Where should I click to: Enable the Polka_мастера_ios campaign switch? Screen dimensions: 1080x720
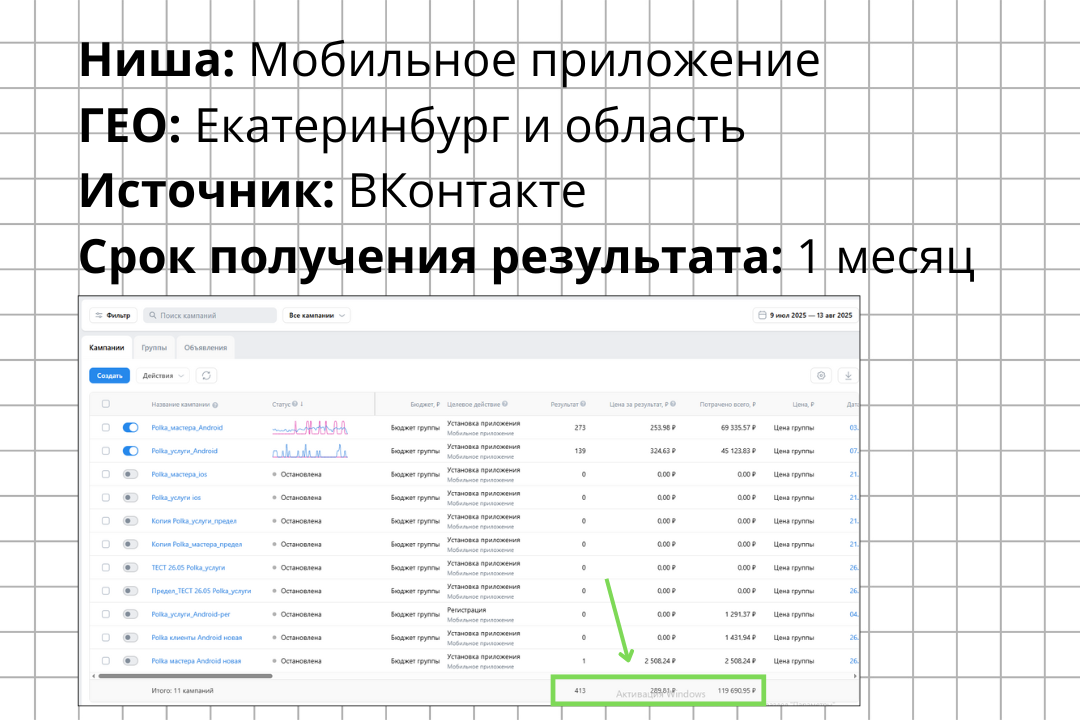[x=130, y=474]
